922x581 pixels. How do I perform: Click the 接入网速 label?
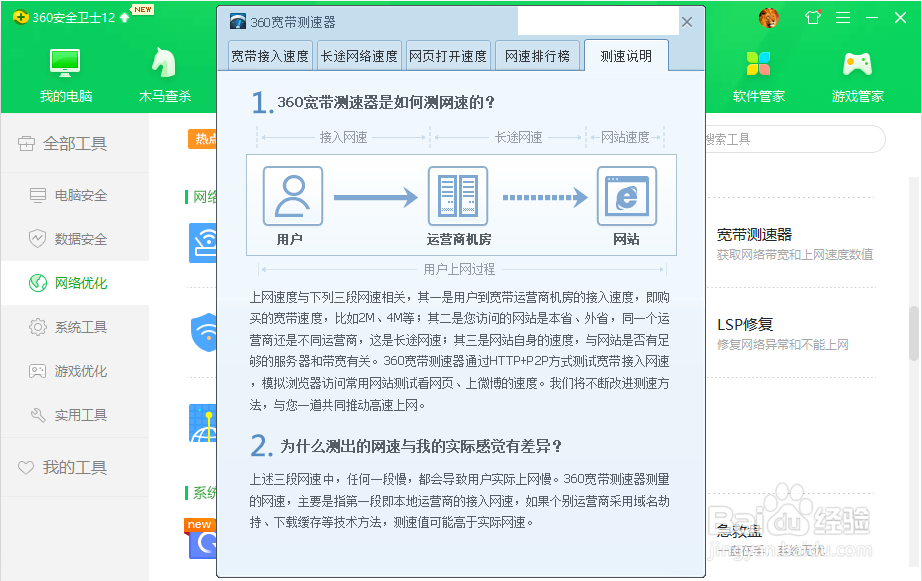coord(343,138)
